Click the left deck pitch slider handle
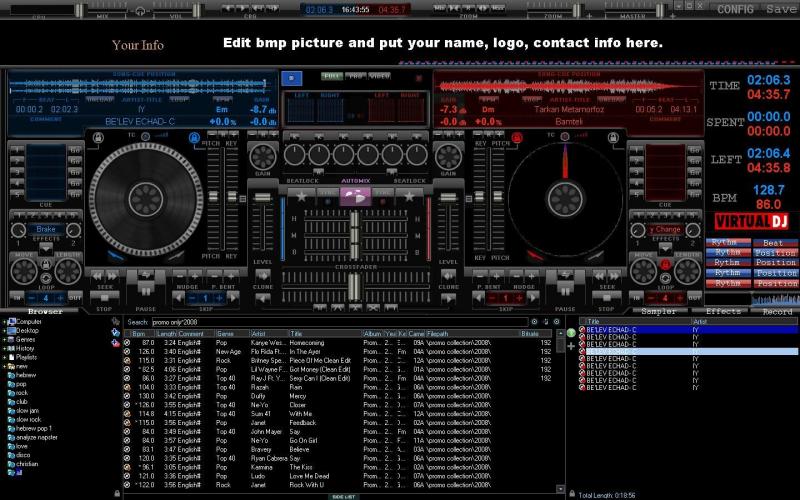Viewport: 800px width, 500px height. click(213, 196)
